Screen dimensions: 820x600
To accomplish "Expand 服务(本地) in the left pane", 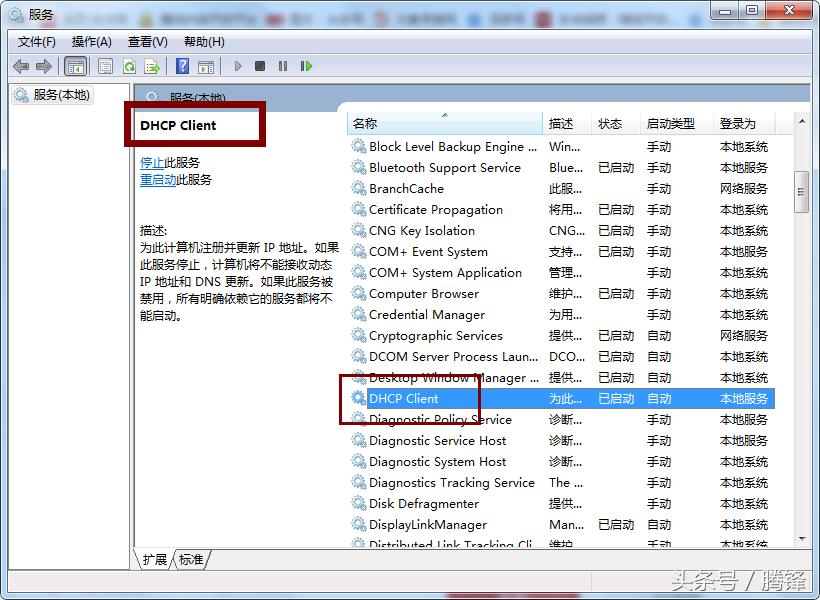I will (x=60, y=95).
